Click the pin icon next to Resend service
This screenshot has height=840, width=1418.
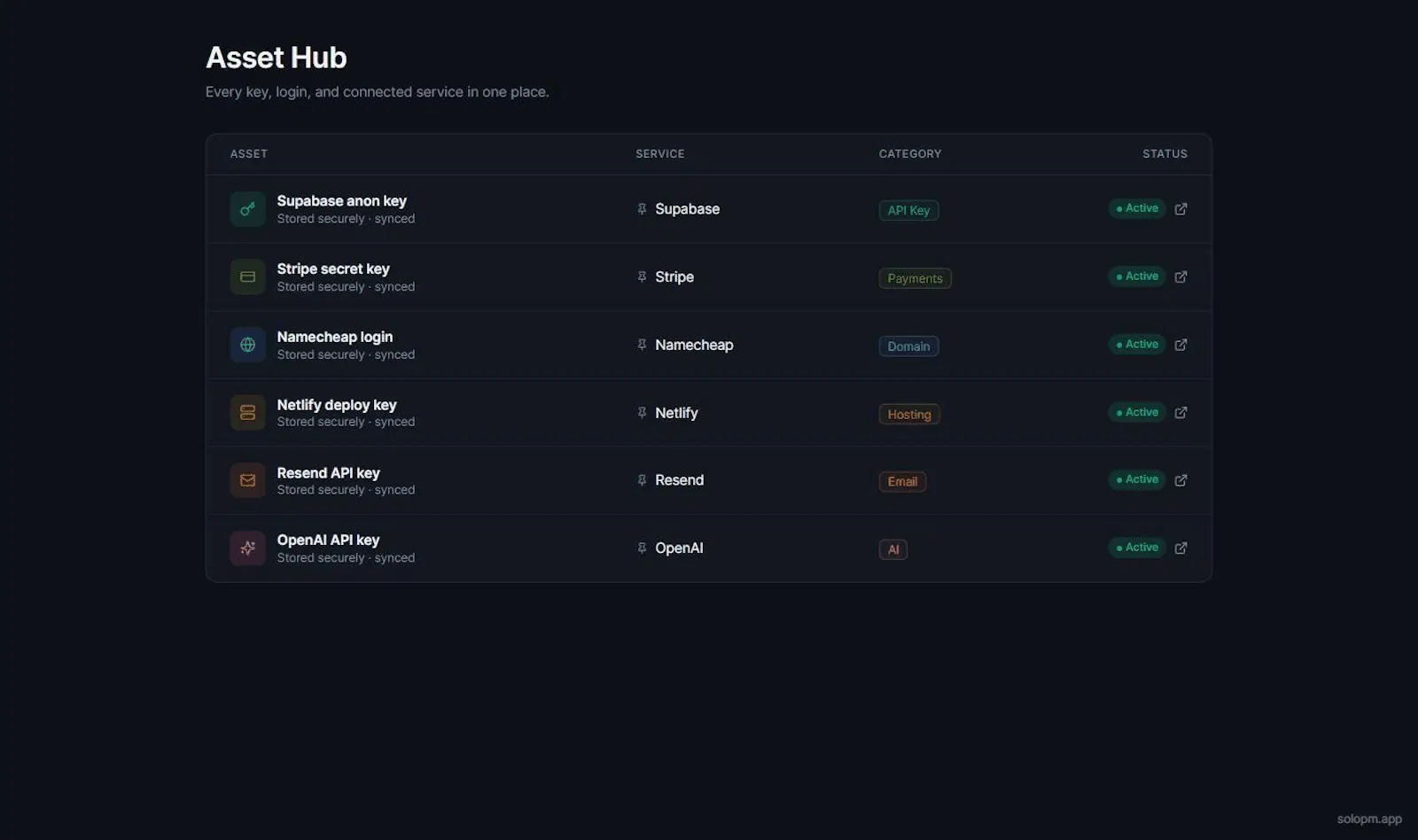642,480
